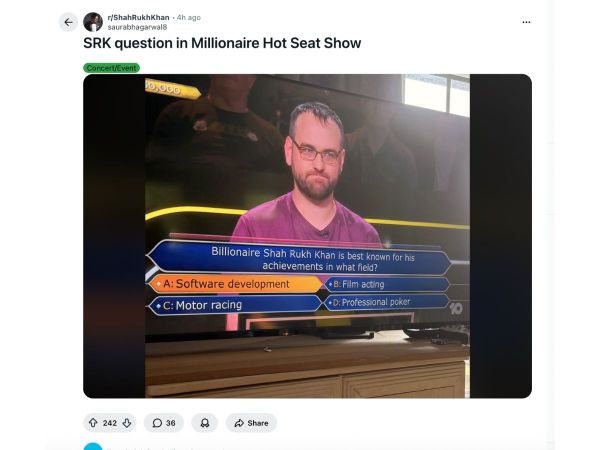
Task: Select the Concert/Event flair tag
Action: (111, 68)
